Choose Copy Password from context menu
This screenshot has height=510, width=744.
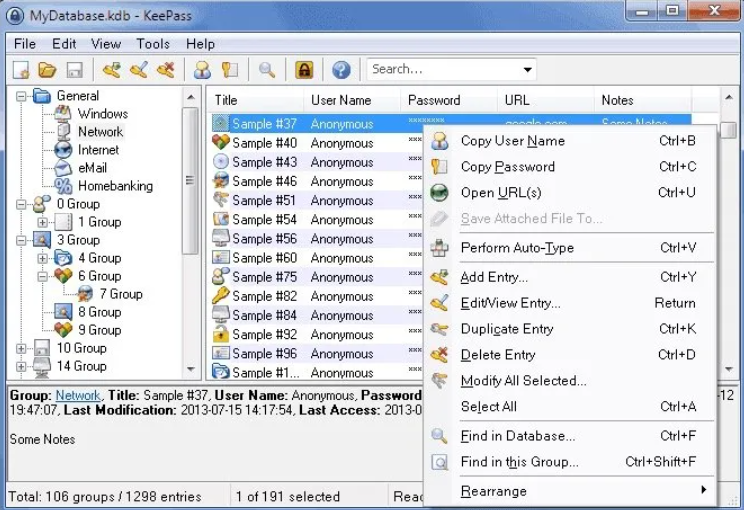[569, 167]
